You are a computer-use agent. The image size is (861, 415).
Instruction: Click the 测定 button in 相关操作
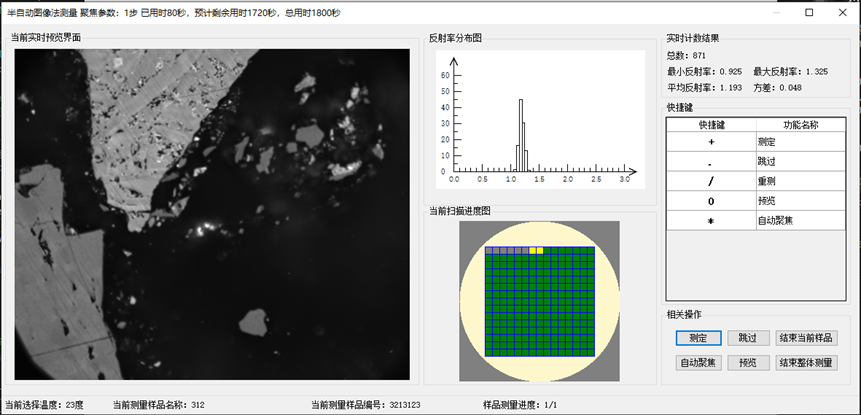[x=697, y=338]
